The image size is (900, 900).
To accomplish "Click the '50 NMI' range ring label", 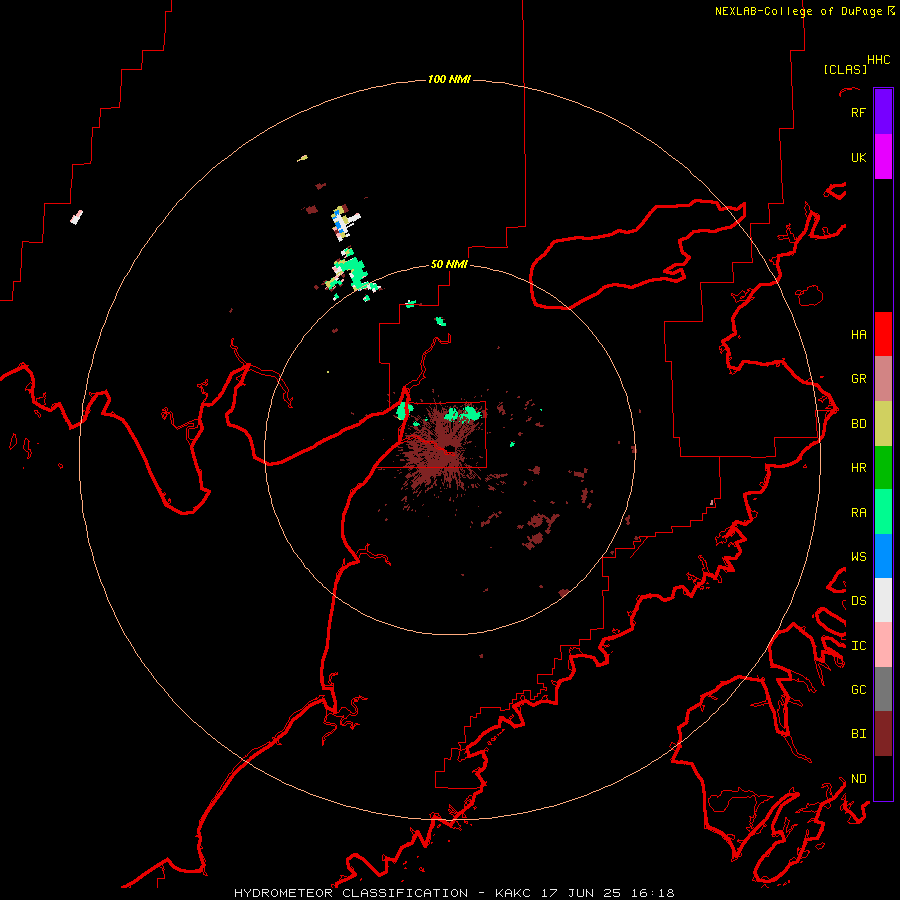I will coord(449,264).
